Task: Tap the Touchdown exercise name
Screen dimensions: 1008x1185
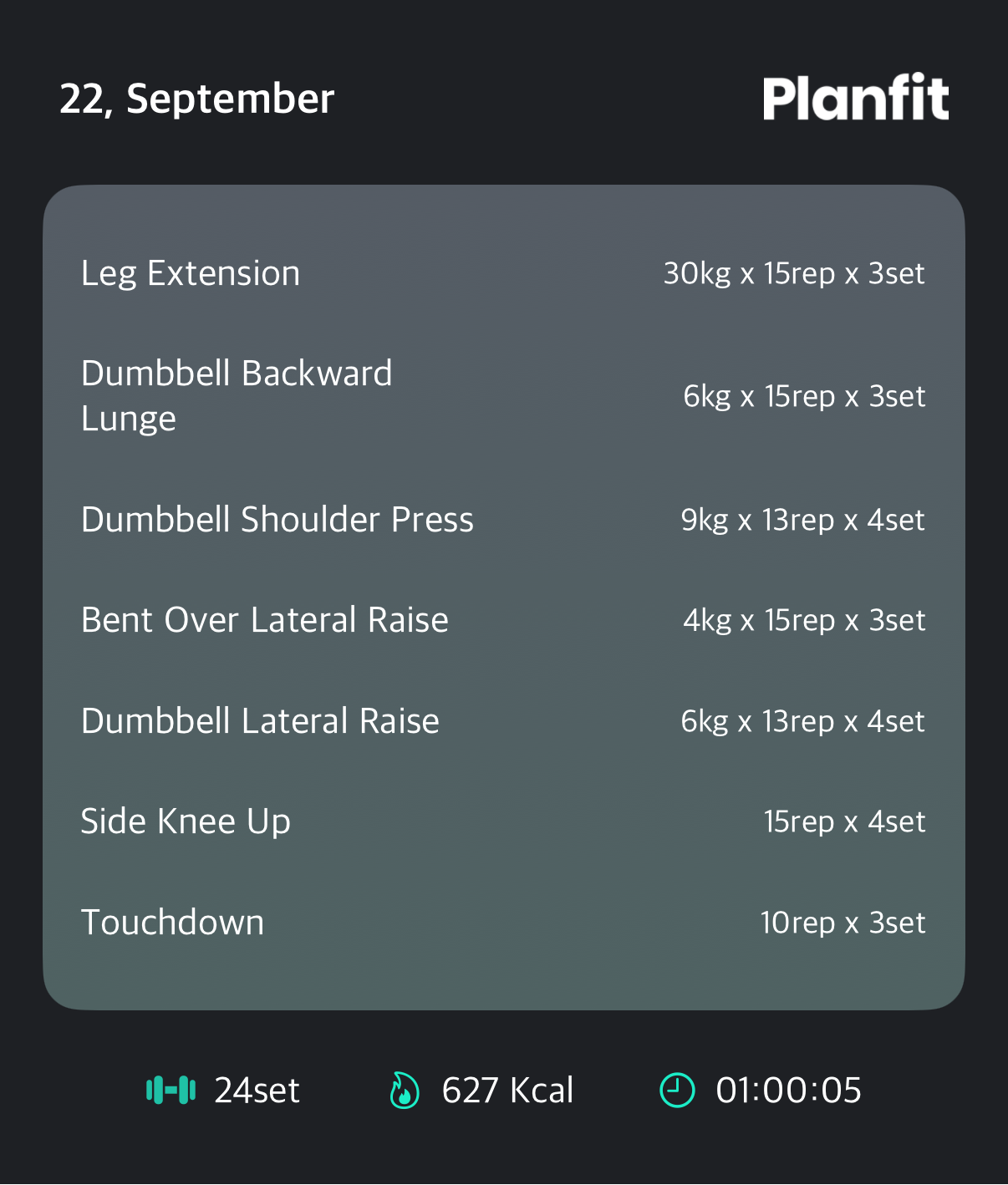Action: (x=172, y=922)
